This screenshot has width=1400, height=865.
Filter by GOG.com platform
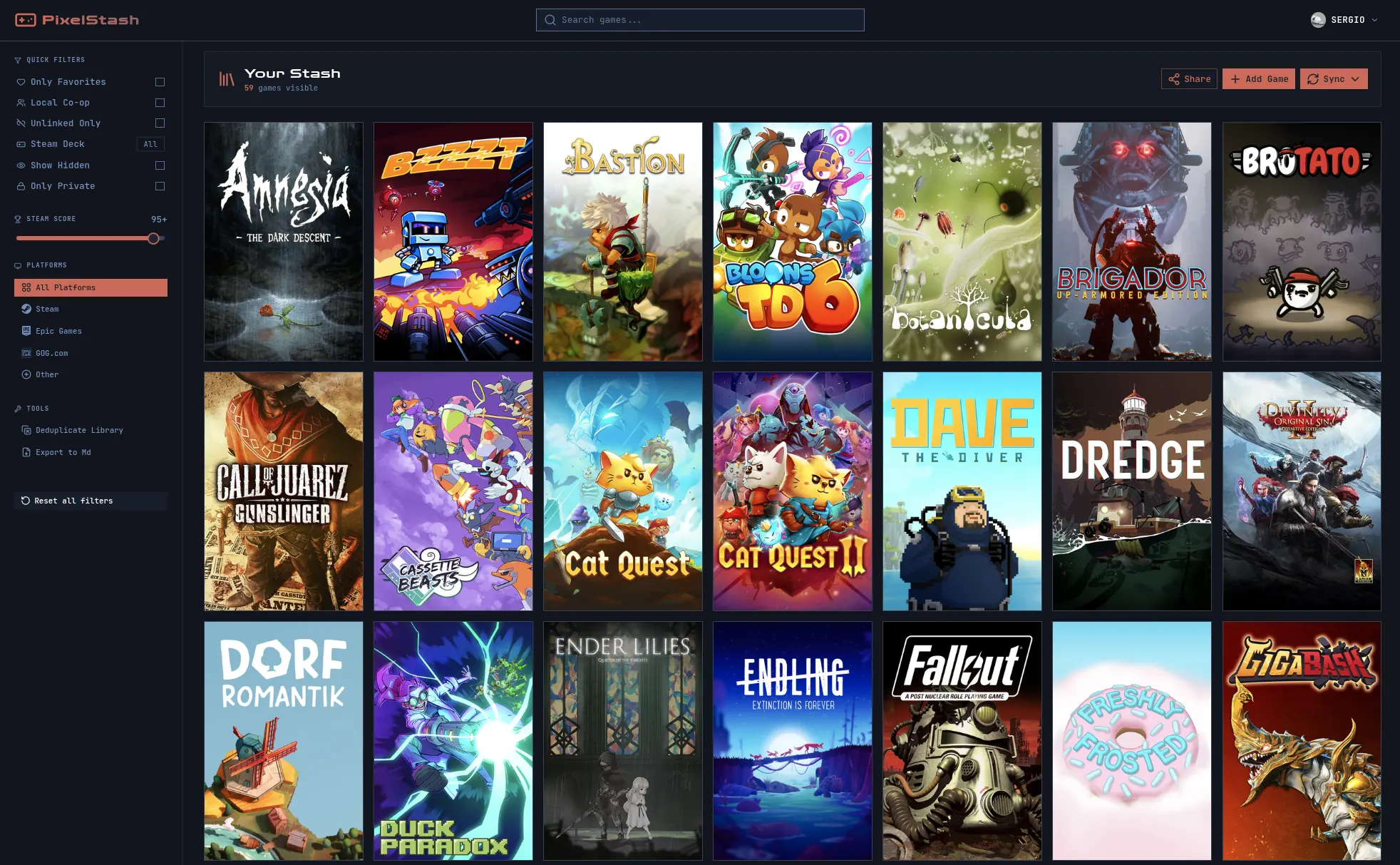click(x=91, y=353)
